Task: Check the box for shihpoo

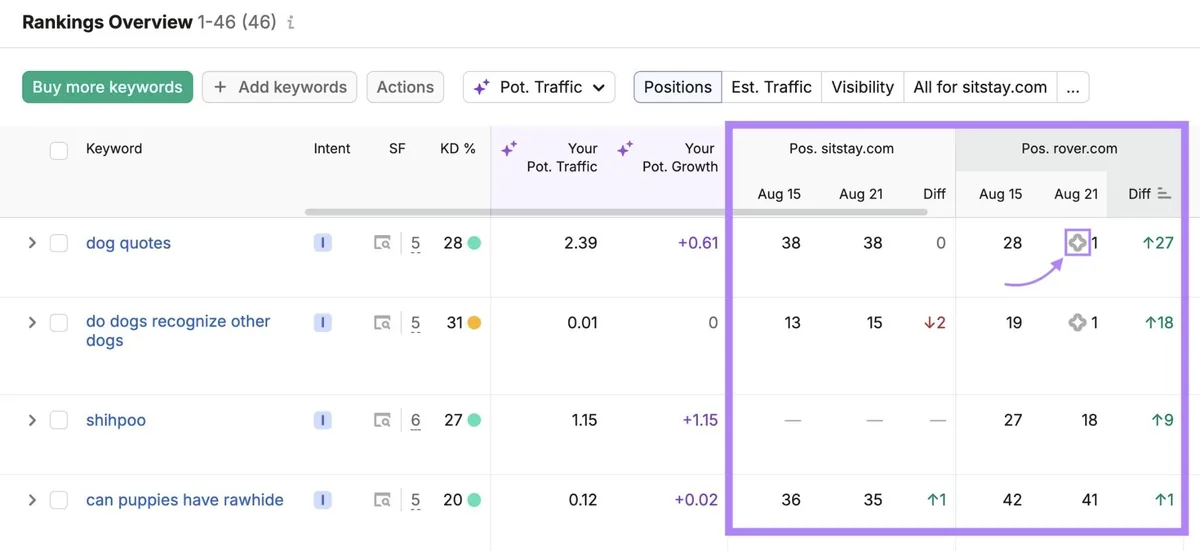Action: 59,420
